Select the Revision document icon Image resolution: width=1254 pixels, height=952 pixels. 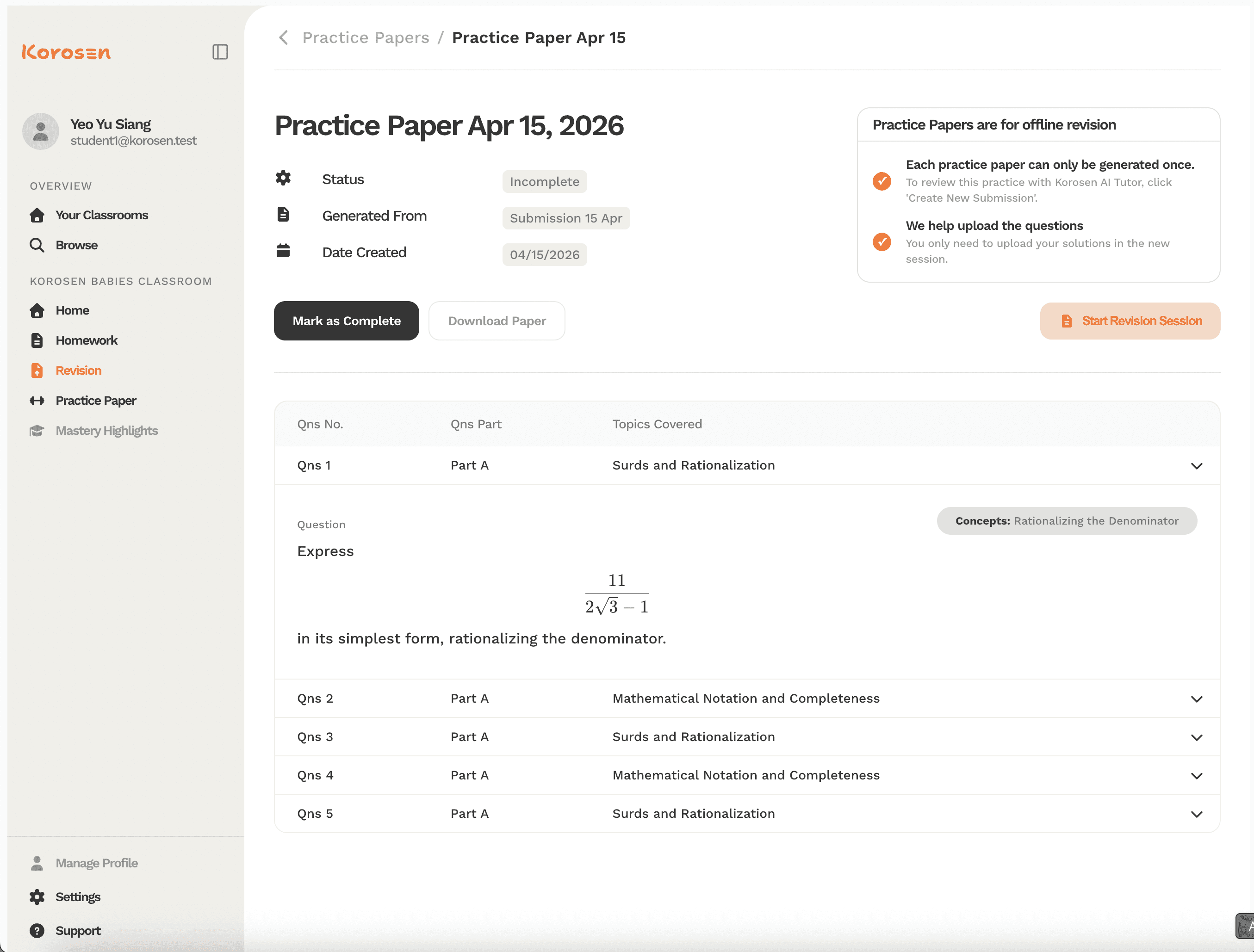[x=37, y=370]
